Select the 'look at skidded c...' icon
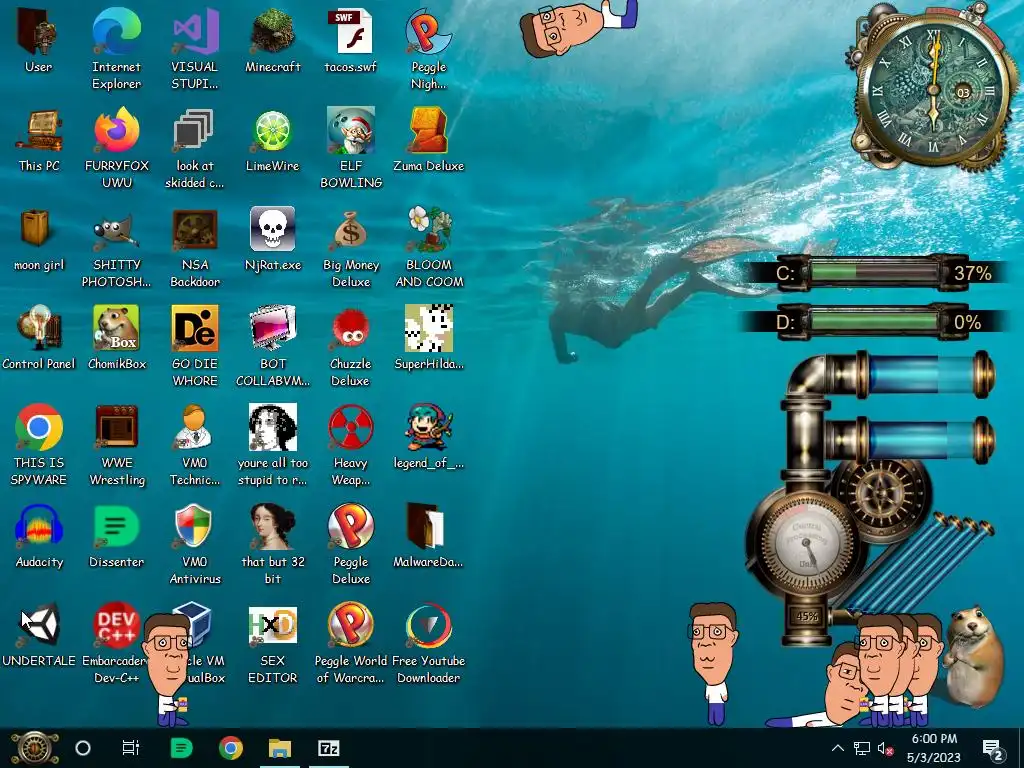Viewport: 1024px width, 768px height. 194,148
